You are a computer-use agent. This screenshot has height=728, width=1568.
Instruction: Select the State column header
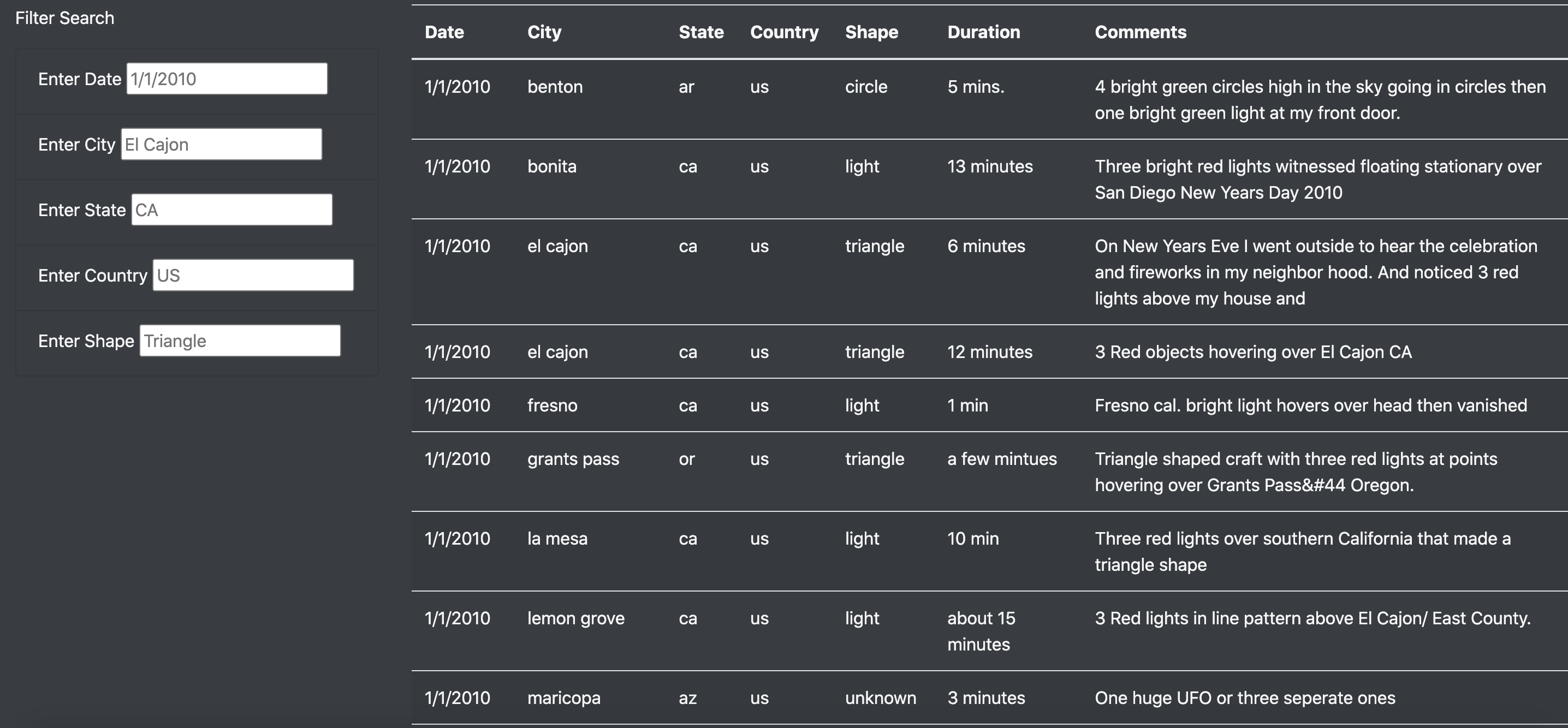(x=700, y=32)
